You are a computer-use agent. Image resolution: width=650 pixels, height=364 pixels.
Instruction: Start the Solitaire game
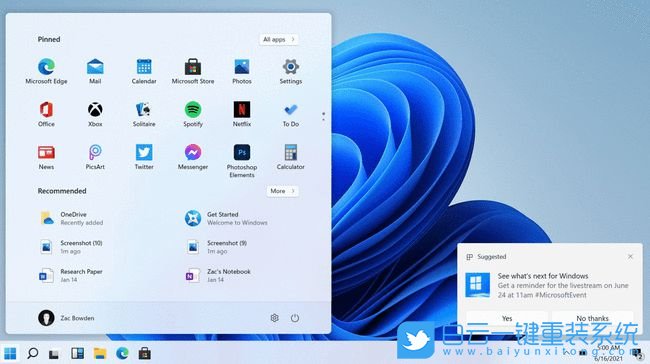(x=144, y=114)
